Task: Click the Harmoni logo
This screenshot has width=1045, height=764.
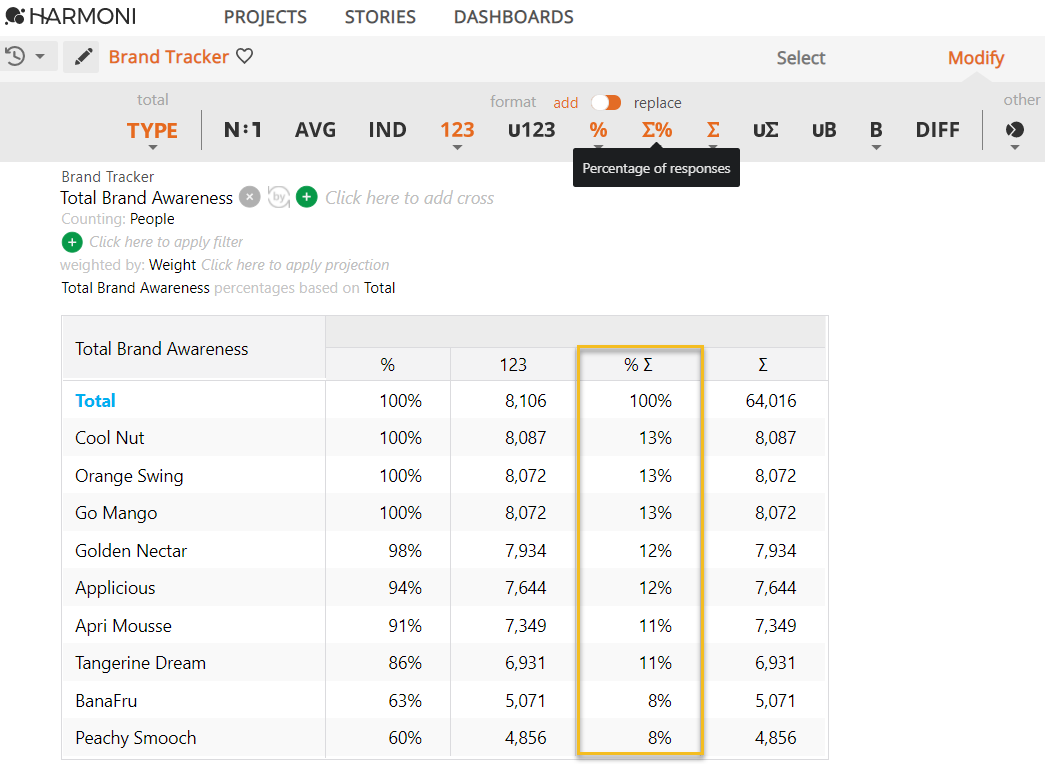Action: (x=71, y=16)
